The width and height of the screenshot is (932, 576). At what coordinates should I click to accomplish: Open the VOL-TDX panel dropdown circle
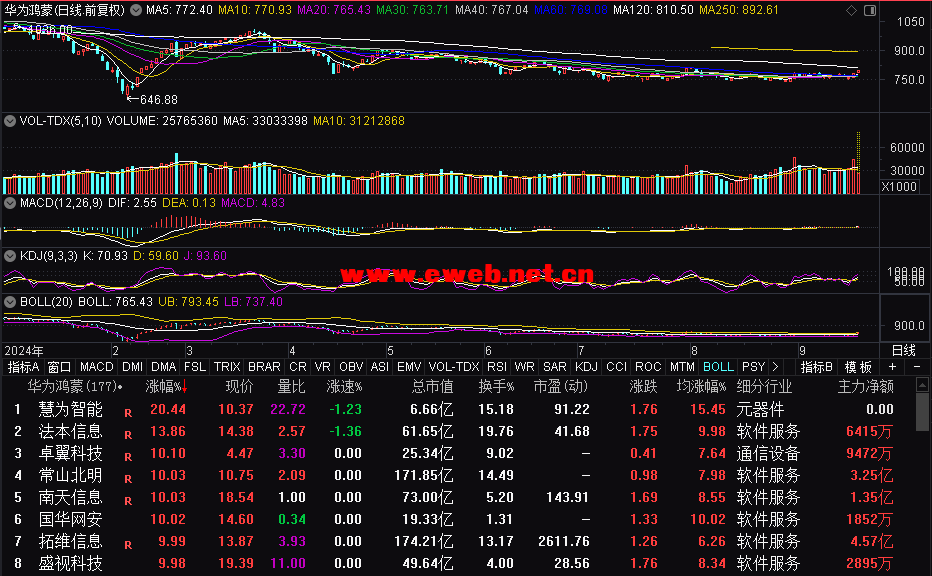[10, 121]
